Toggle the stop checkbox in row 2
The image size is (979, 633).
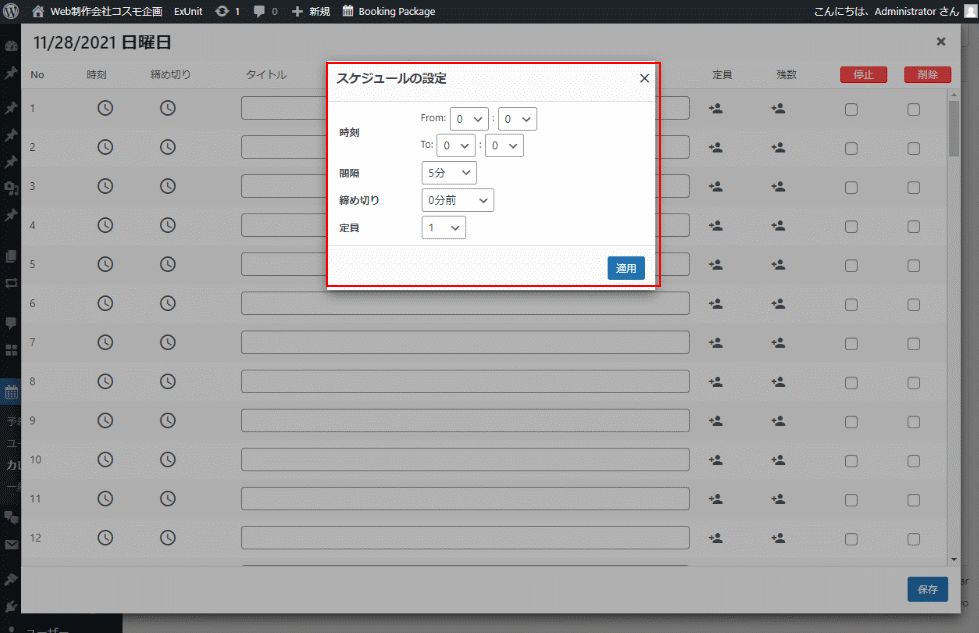click(851, 147)
